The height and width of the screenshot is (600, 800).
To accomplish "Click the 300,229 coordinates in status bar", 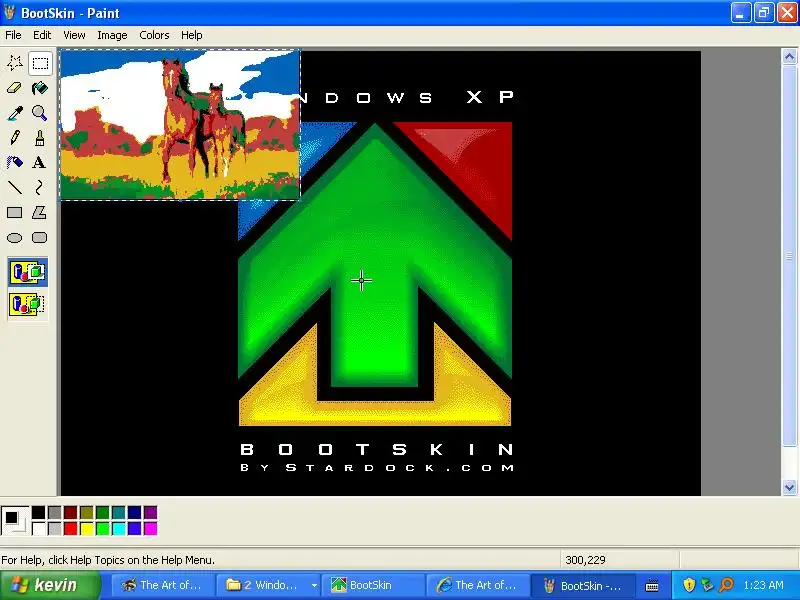I will [585, 560].
